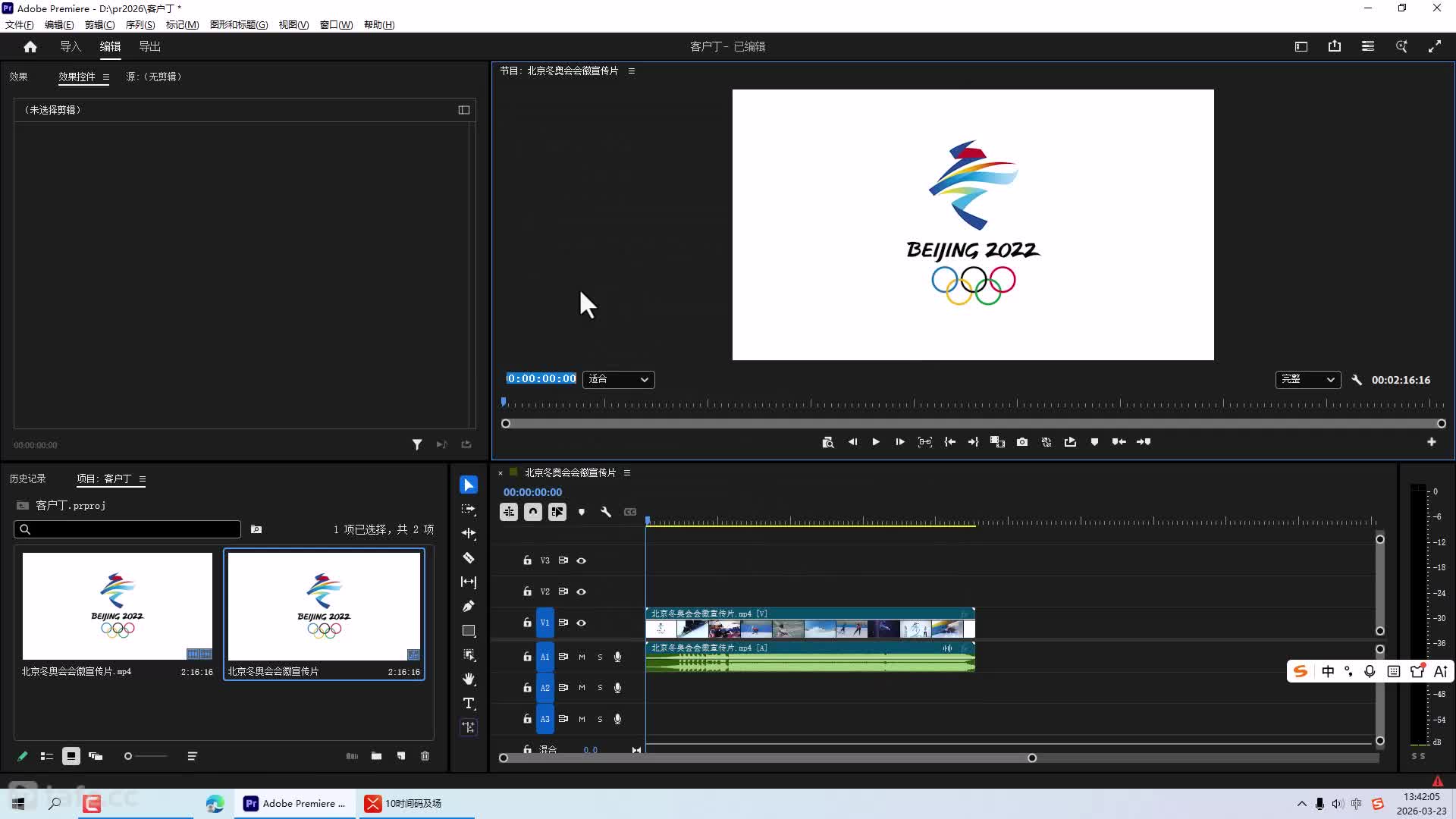Image resolution: width=1456 pixels, height=819 pixels.
Task: Solo audio track A2
Action: coord(600,689)
